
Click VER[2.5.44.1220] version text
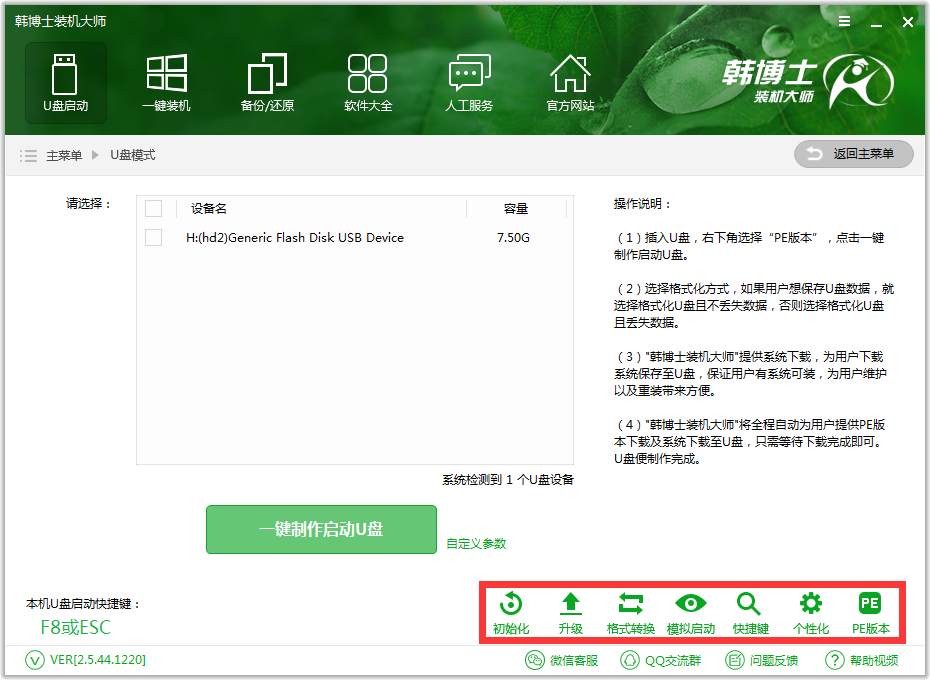98,660
